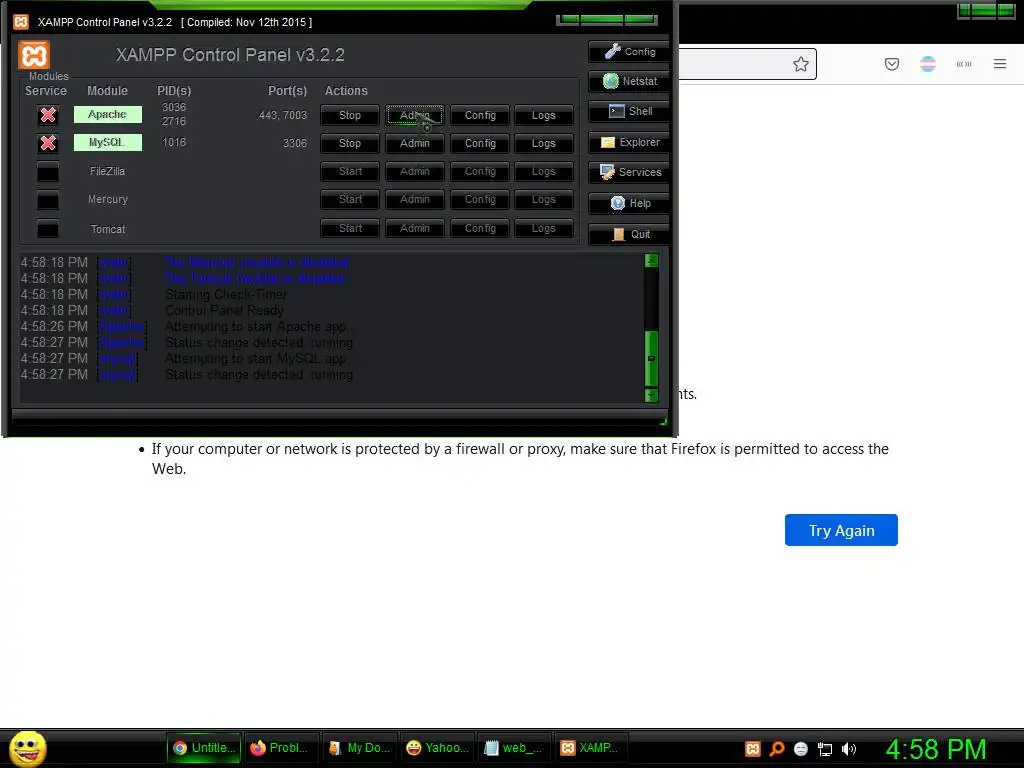The image size is (1024, 768).
Task: Click the Firefox extension icon beside the menu
Action: tap(964, 64)
